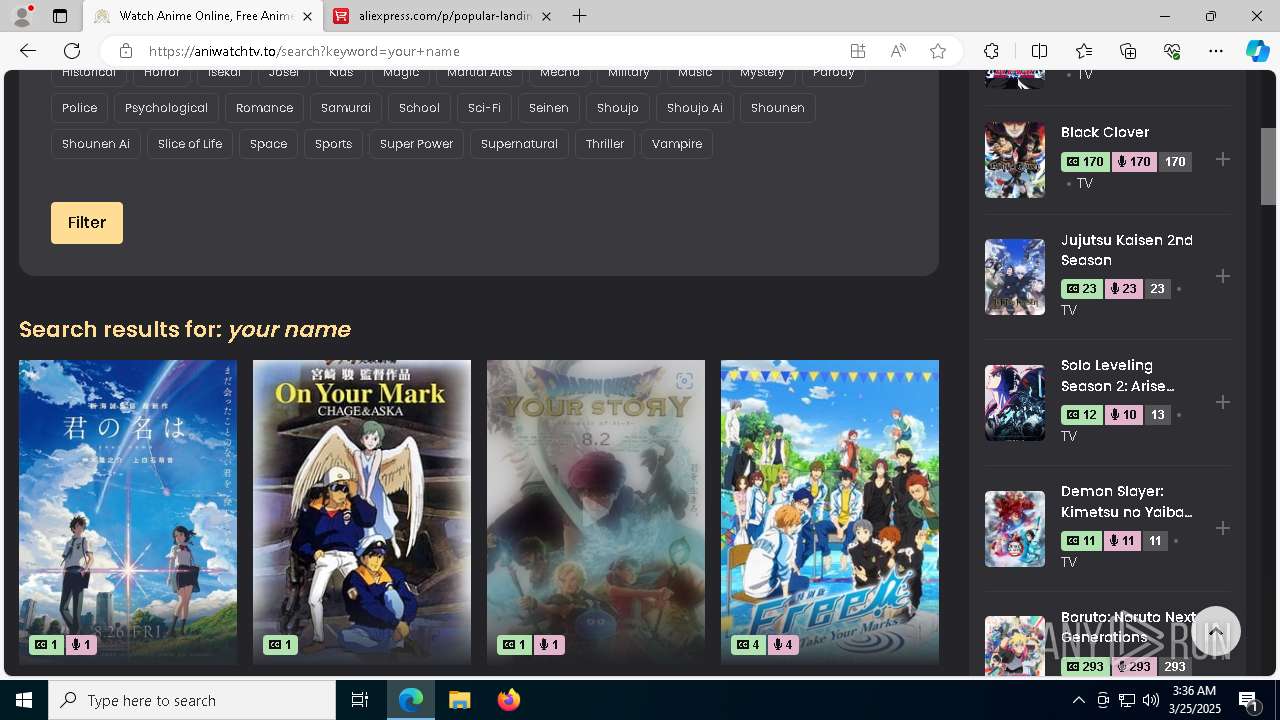Open Demon Slayer: Kimetsu no Yaiba link
The height and width of the screenshot is (720, 1280).
[x=1127, y=502]
